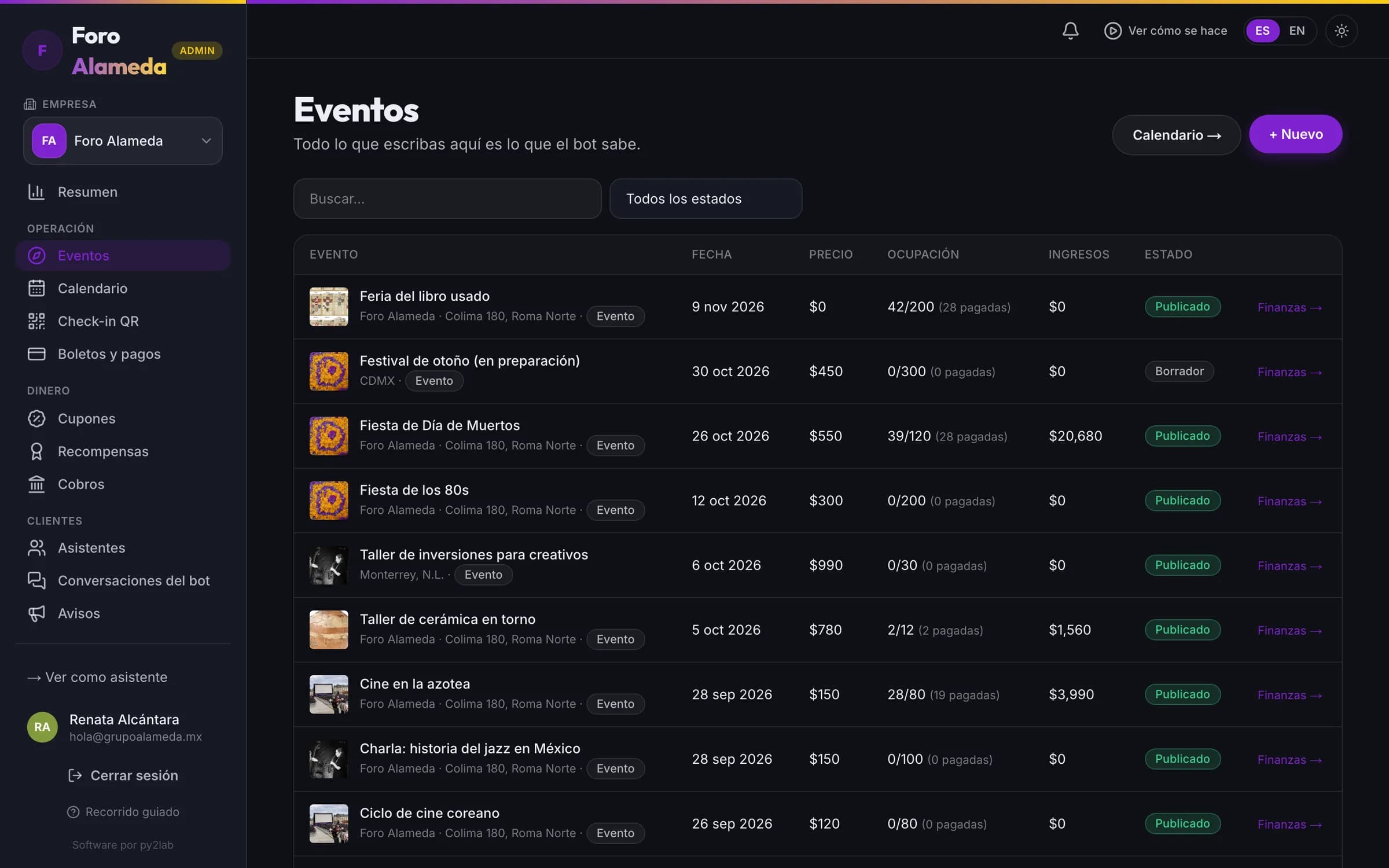1389x868 pixels.
Task: Click the Resumen bar chart icon
Action: click(x=36, y=192)
